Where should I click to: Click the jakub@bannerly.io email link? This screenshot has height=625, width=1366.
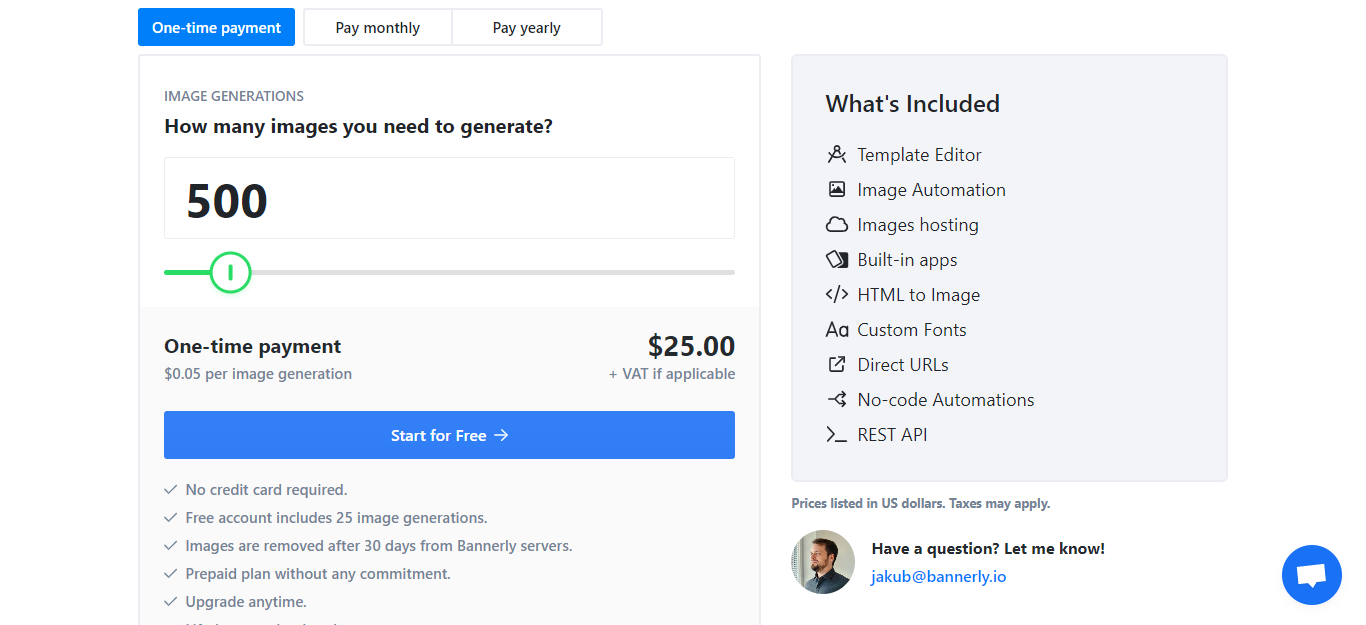pyautogui.click(x=939, y=577)
